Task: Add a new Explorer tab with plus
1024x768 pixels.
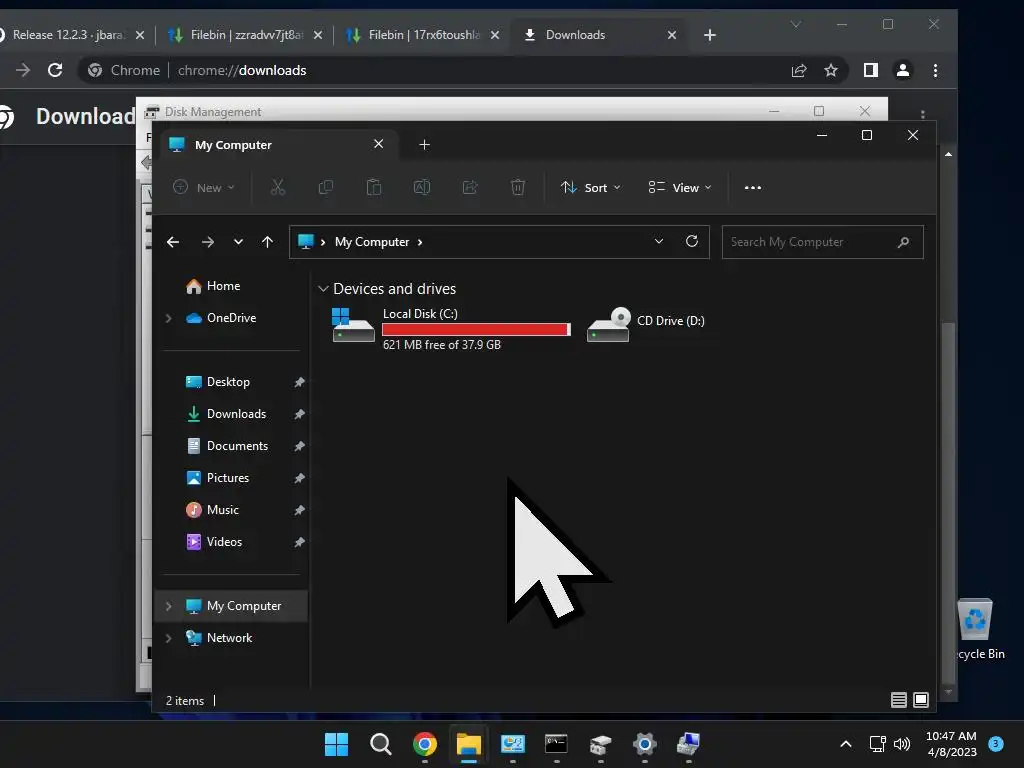Action: point(424,144)
